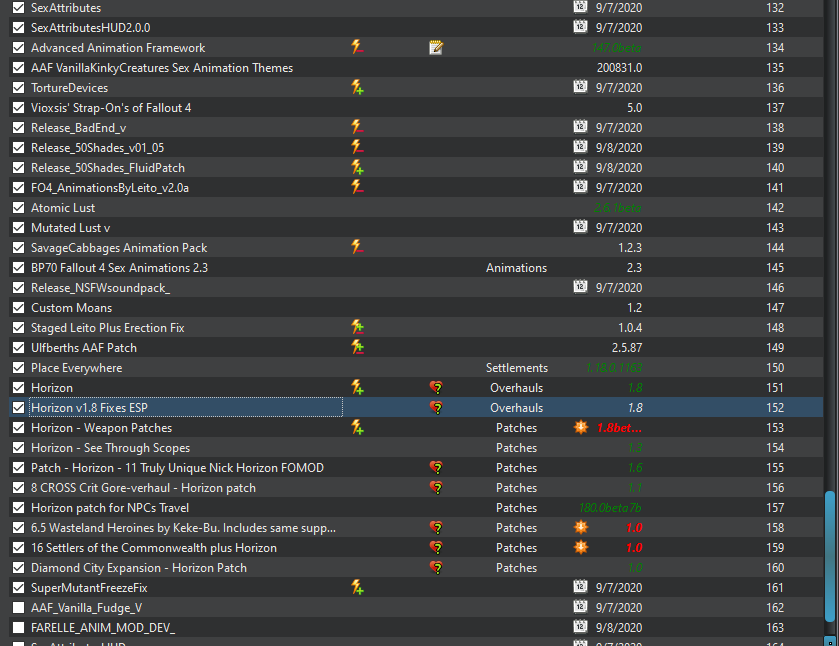Enable the FARELLE_ANIM_MOD_DEV_ mod

coord(18,627)
